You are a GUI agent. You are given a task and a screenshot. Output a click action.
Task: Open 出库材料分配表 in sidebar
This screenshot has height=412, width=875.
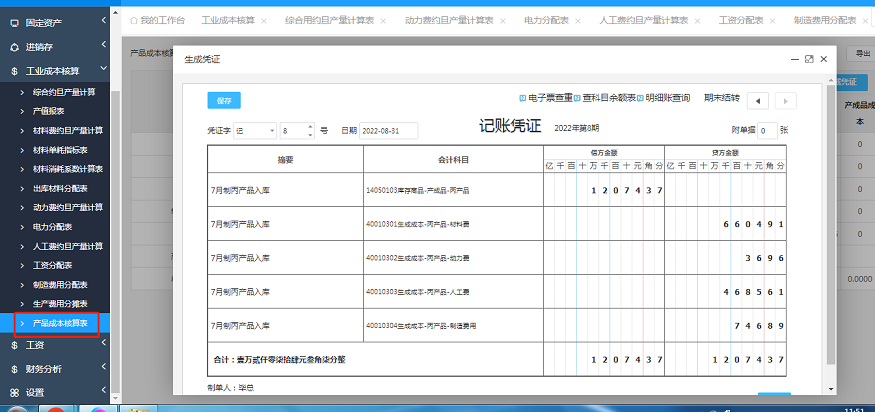60,189
